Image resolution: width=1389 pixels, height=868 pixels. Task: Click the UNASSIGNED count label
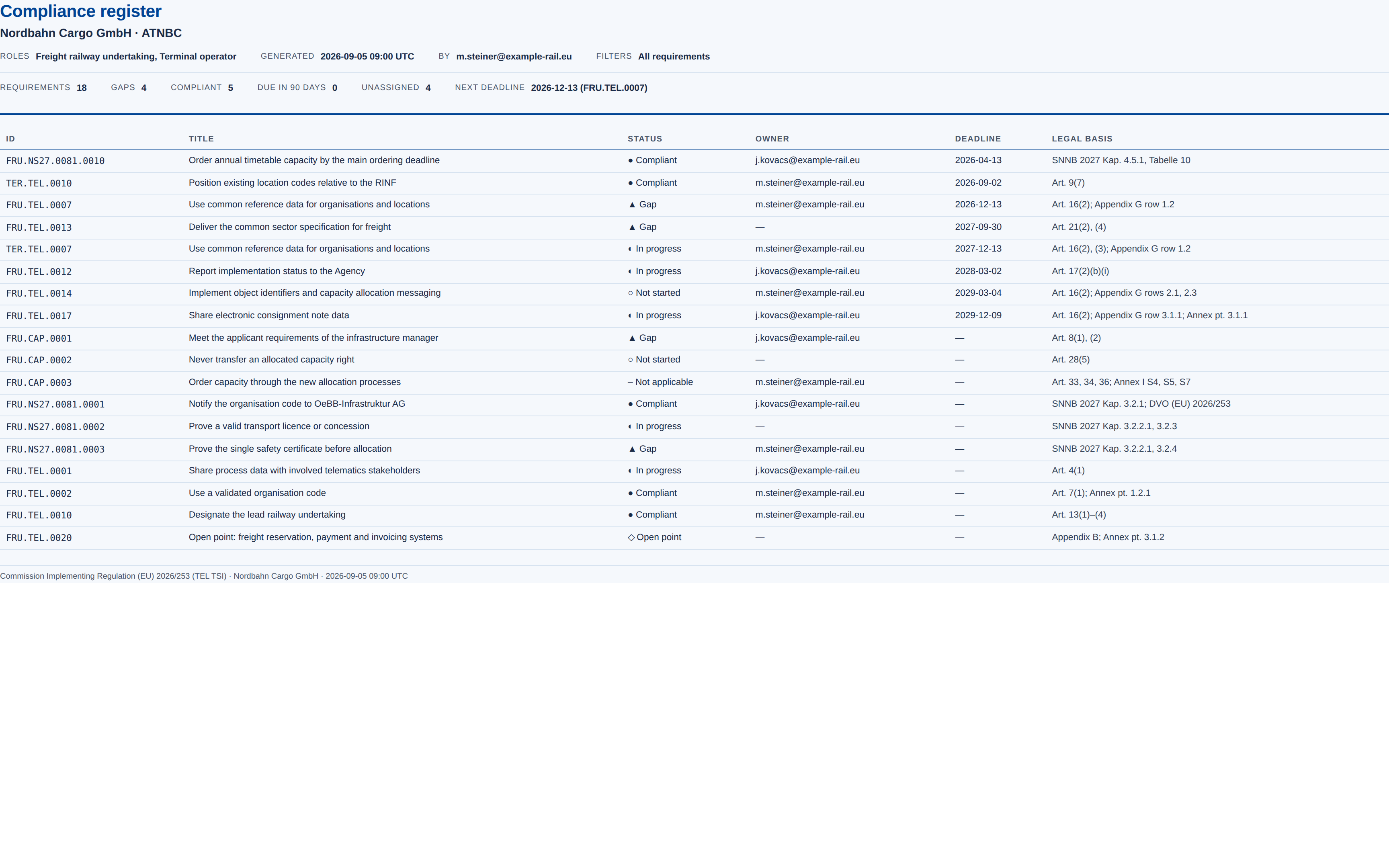[x=390, y=87]
